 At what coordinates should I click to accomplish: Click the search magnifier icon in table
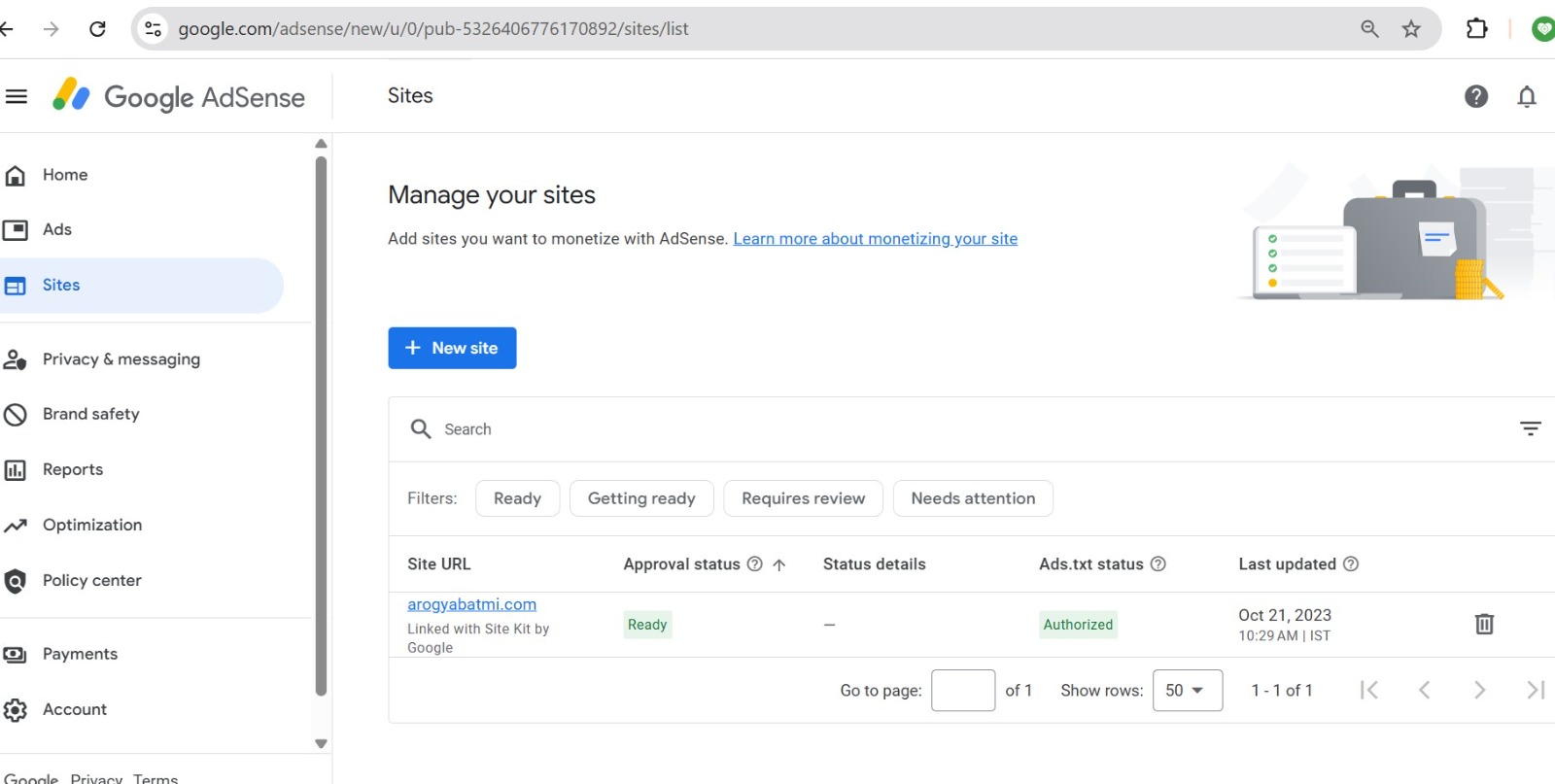pyautogui.click(x=421, y=429)
